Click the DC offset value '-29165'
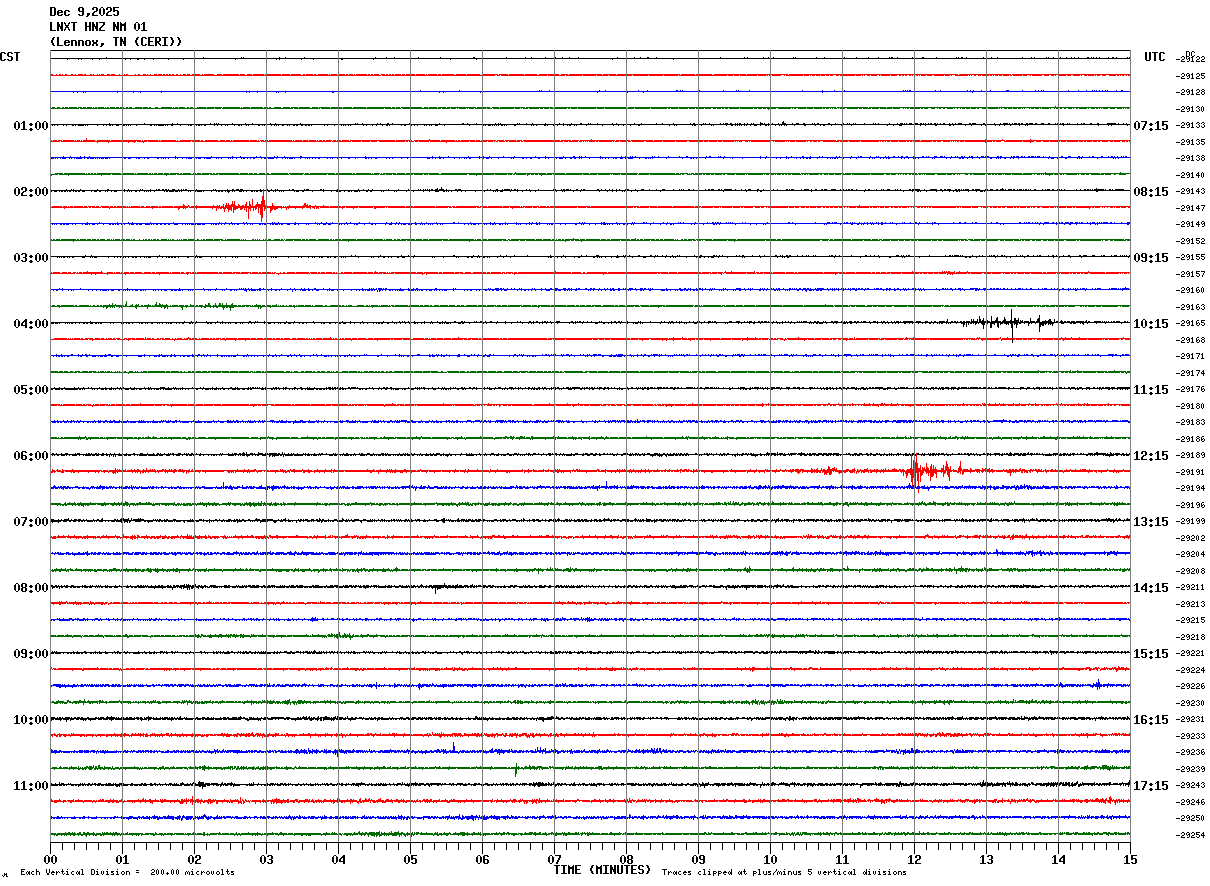The height and width of the screenshot is (886, 1210). point(1191,323)
